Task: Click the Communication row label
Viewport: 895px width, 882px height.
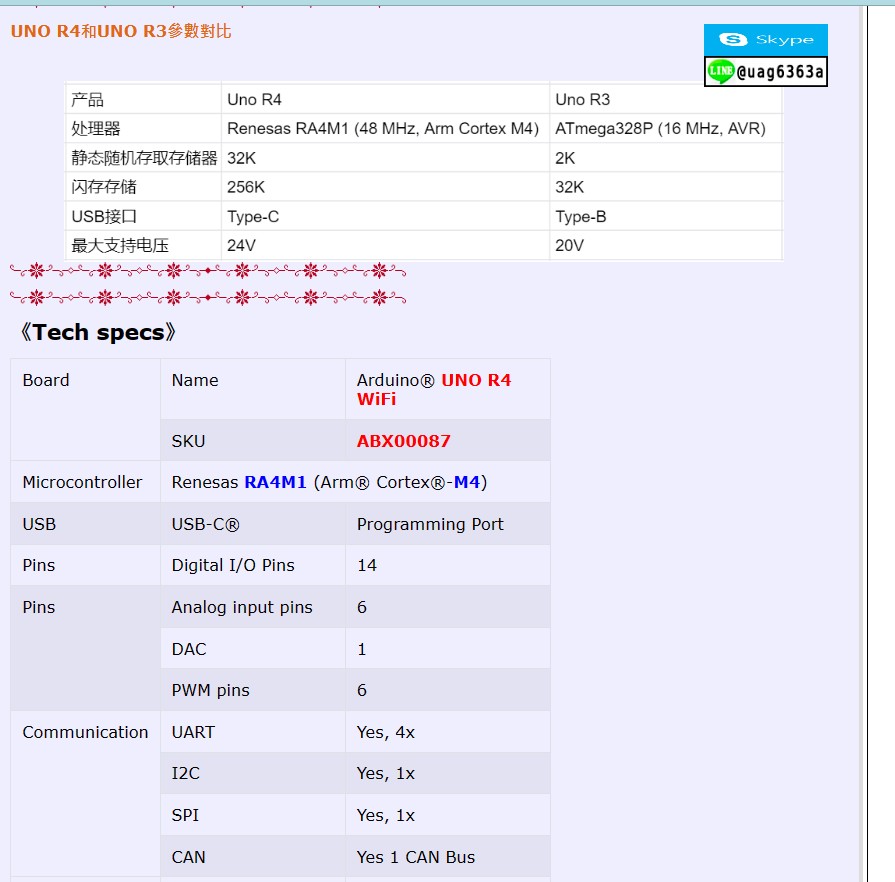Action: point(85,732)
